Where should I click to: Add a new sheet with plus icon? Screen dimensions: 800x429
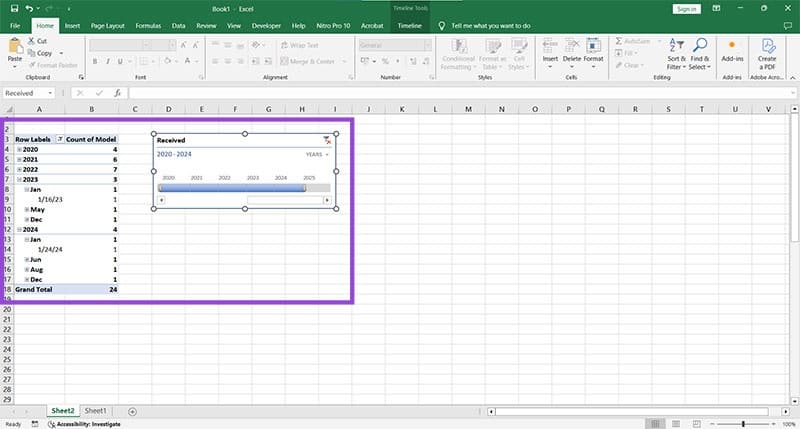click(132, 411)
